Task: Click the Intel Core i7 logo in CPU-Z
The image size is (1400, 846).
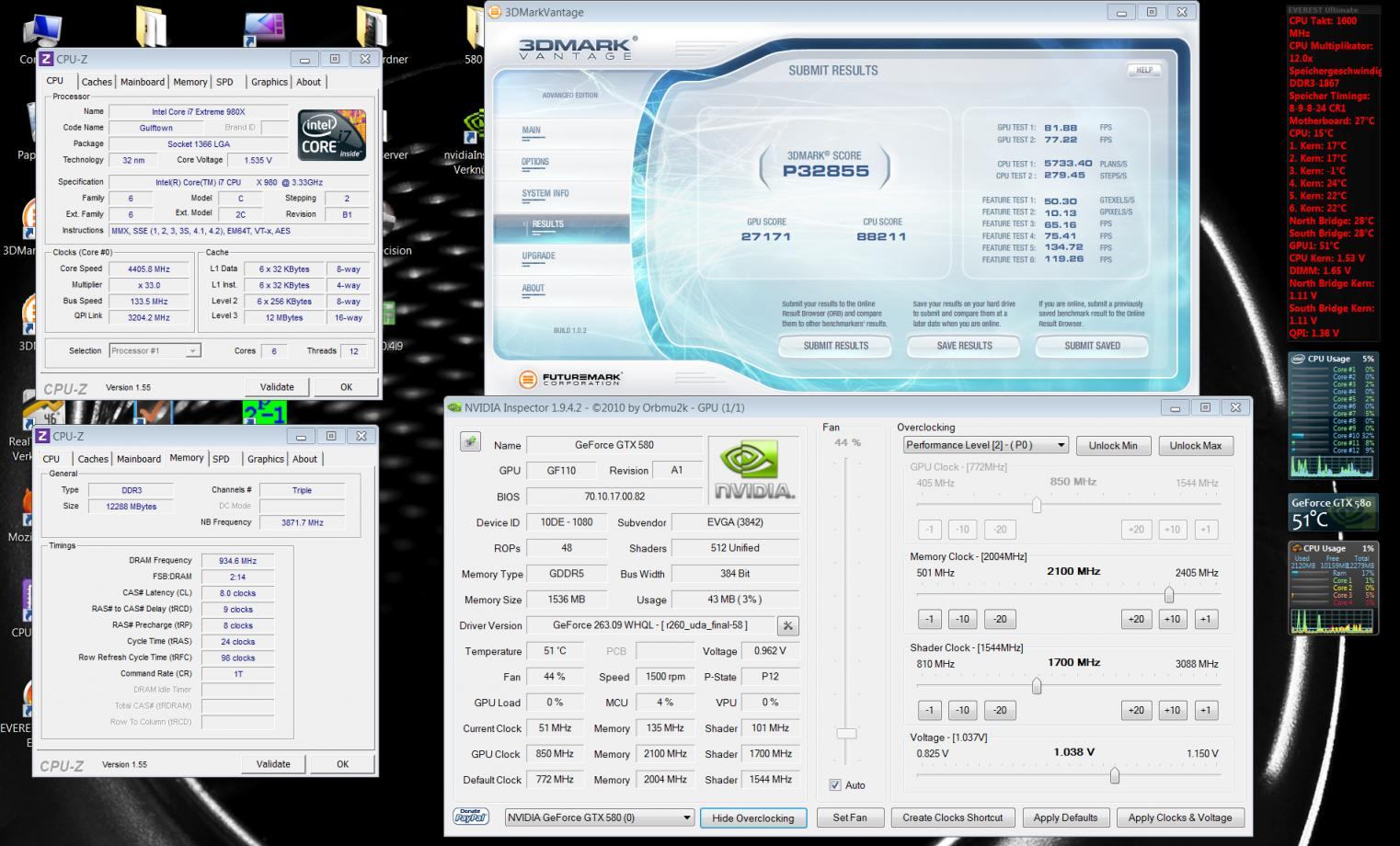Action: 332,135
